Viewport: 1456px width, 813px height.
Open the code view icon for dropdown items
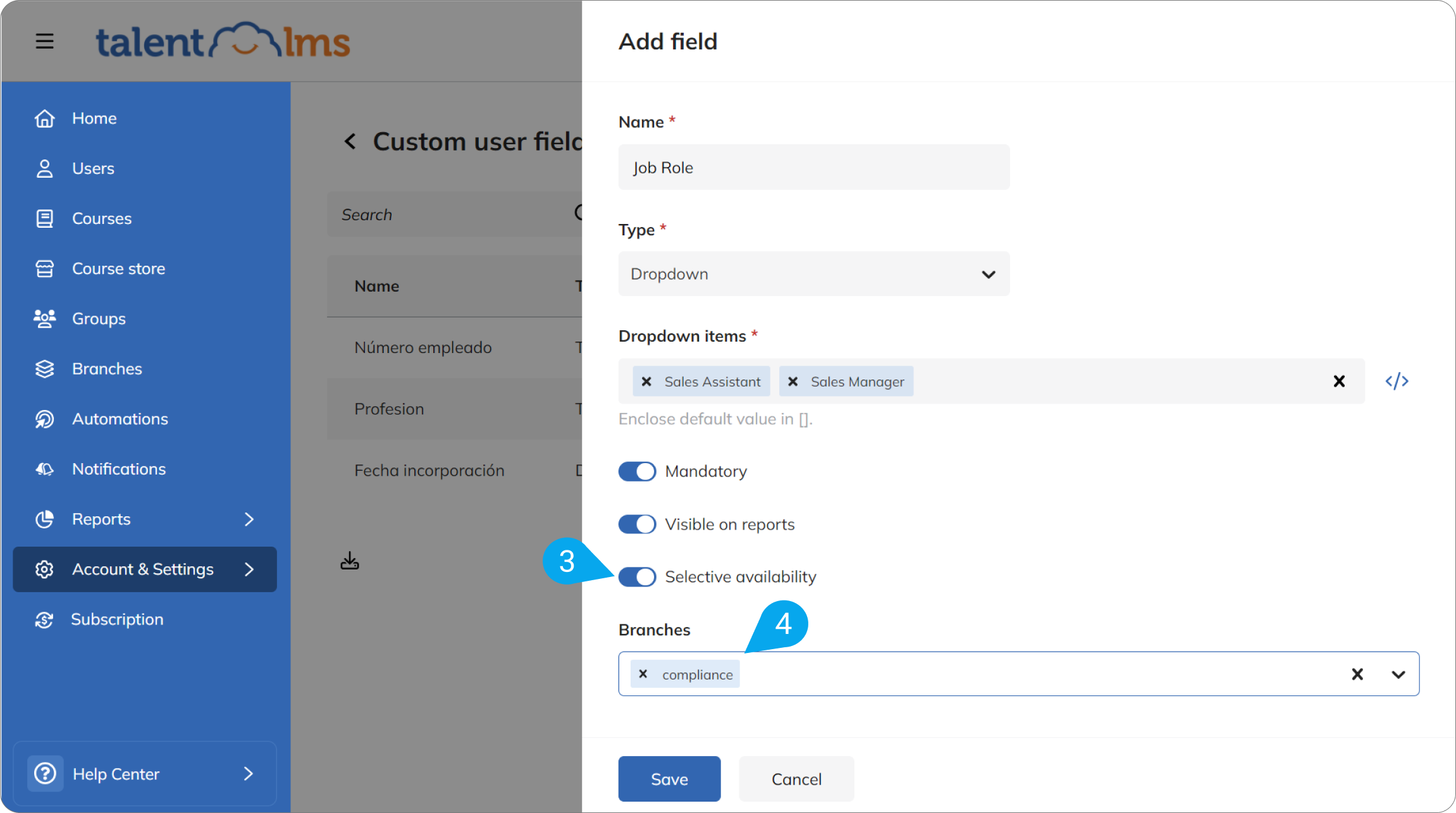pos(1397,381)
